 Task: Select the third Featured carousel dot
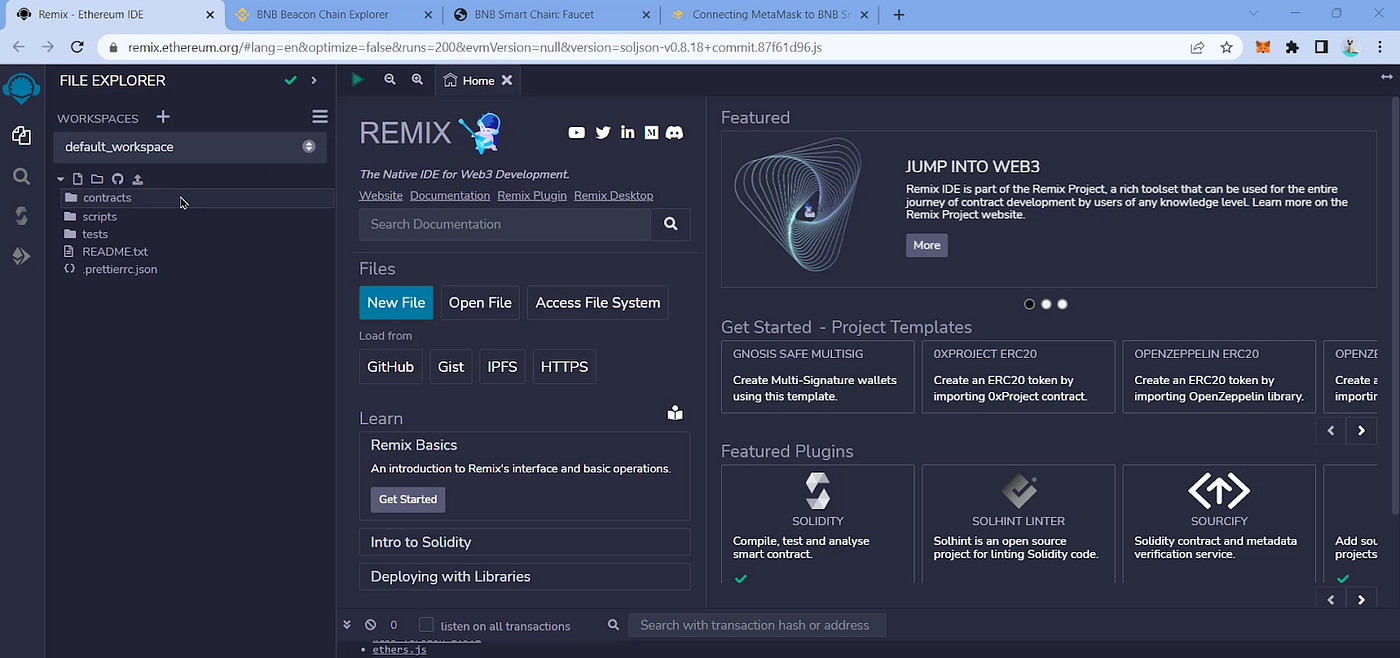point(1062,304)
